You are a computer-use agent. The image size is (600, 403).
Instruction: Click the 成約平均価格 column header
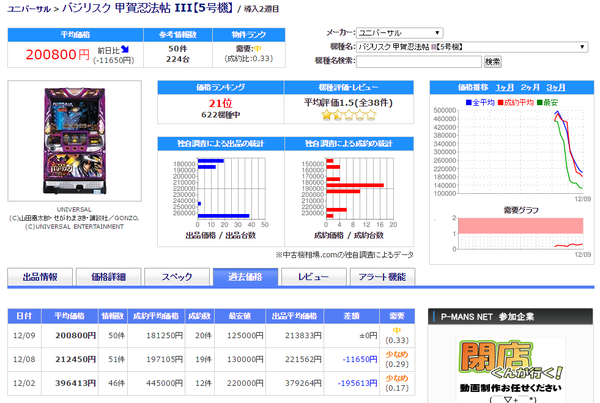pyautogui.click(x=156, y=316)
